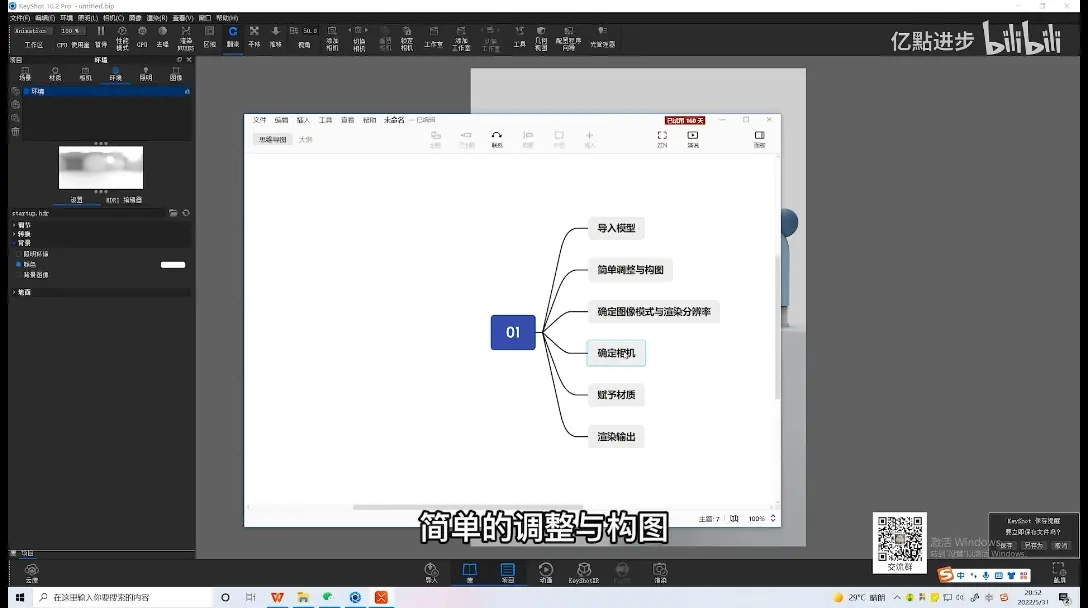Open KeyShot's 文件(F) menu

pyautogui.click(x=19, y=18)
